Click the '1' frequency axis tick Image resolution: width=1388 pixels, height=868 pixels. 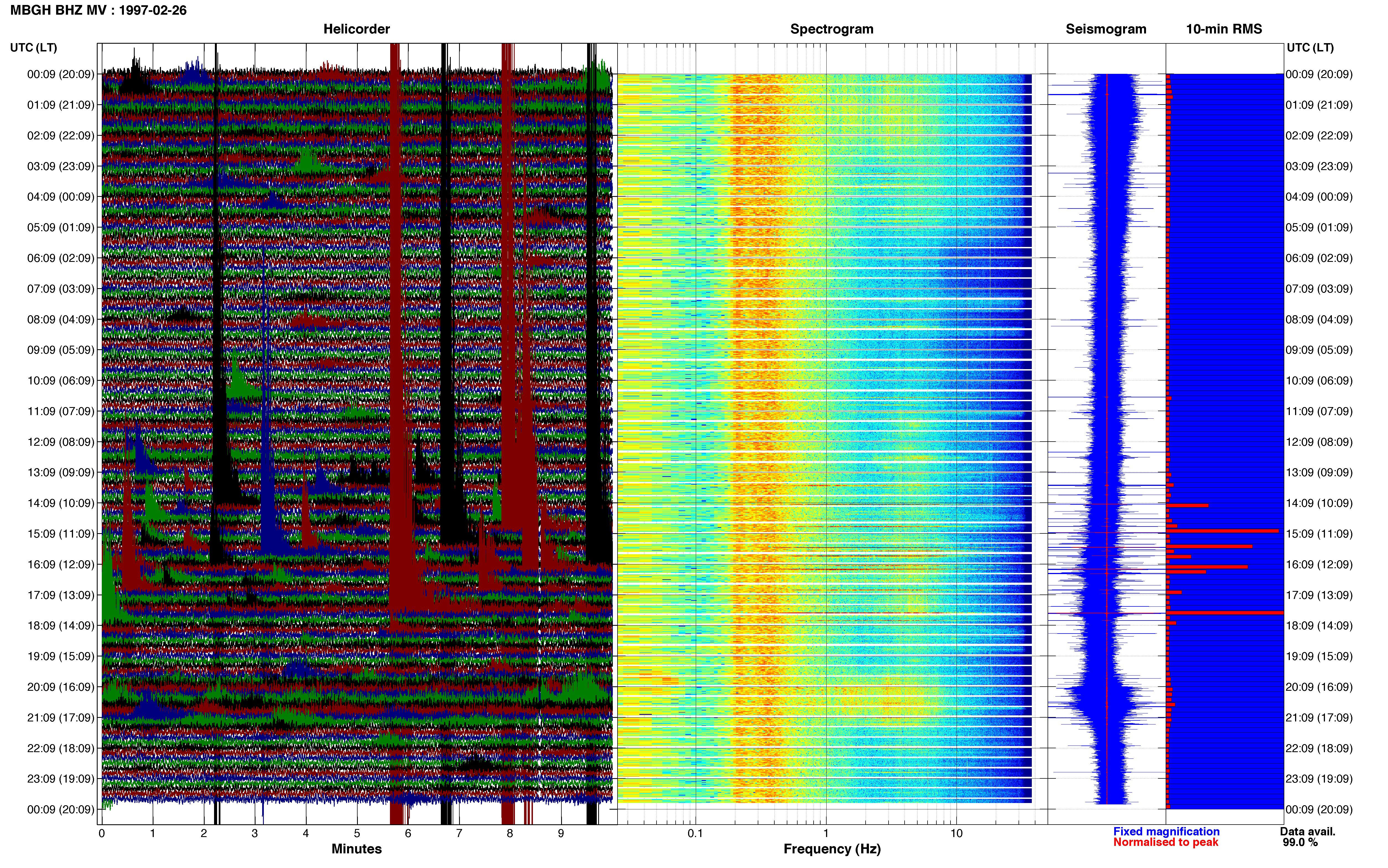(826, 833)
